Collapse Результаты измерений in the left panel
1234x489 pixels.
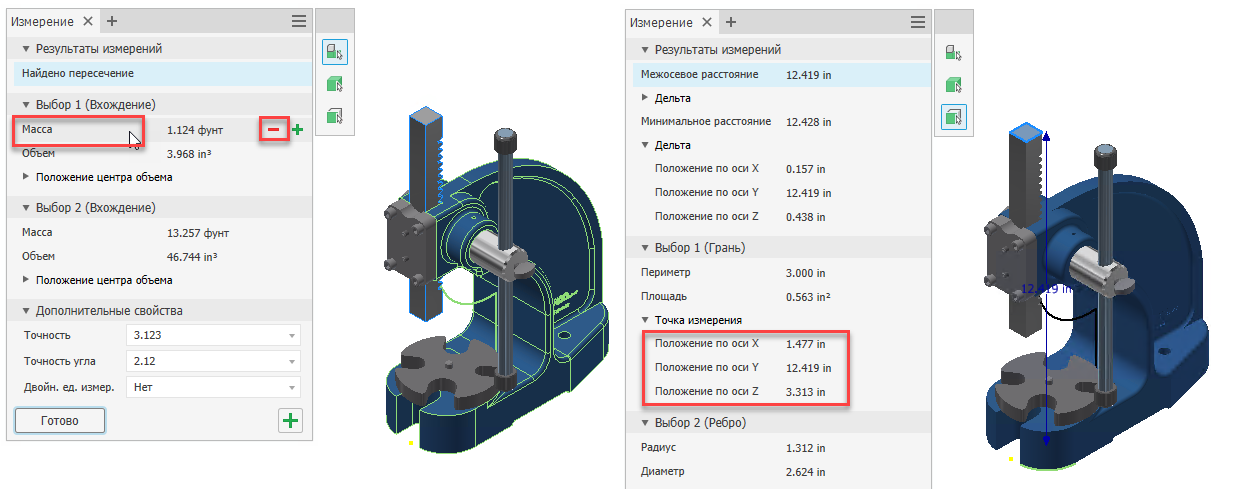[x=26, y=48]
